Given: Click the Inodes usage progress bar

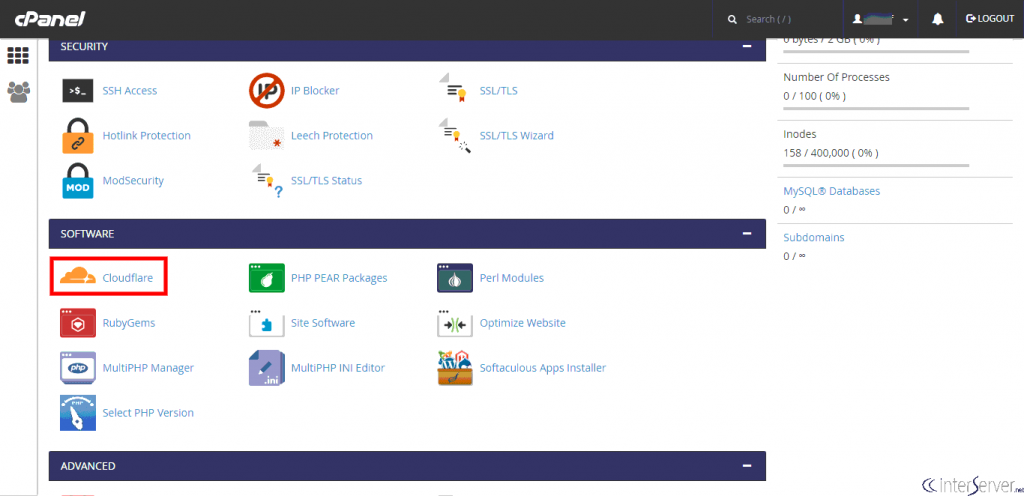Looking at the screenshot, I should [876, 166].
